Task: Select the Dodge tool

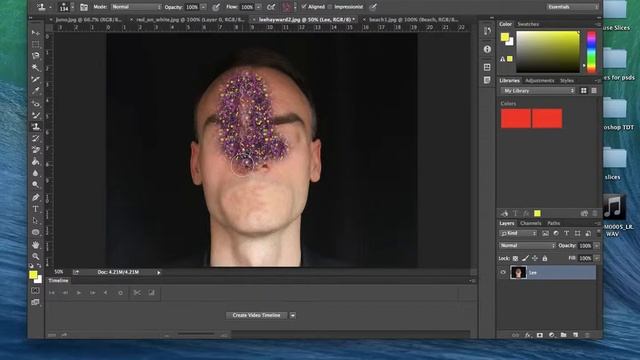Action: (36, 185)
